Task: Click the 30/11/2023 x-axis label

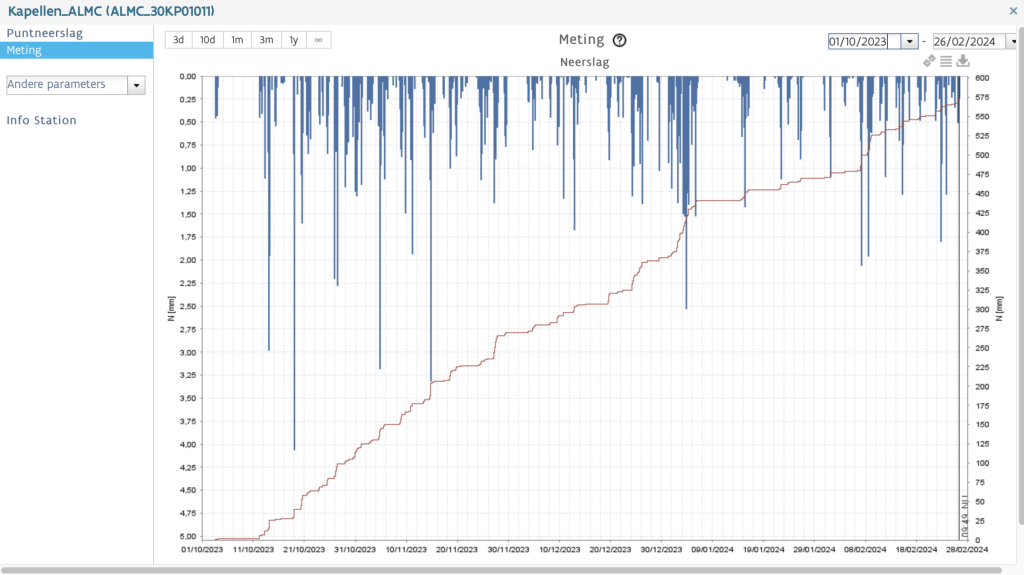Action: pos(508,550)
